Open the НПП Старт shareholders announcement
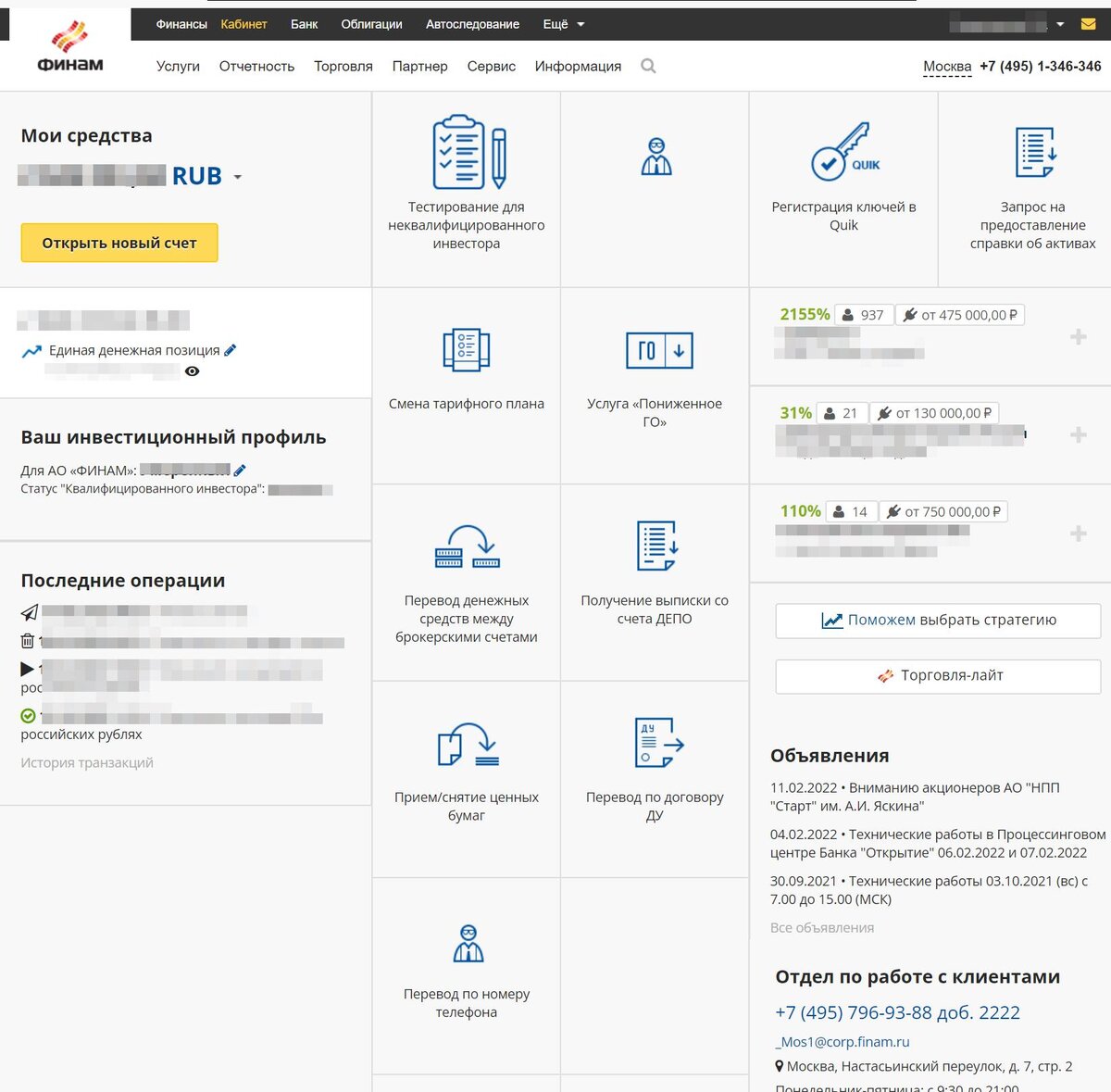 click(x=915, y=797)
